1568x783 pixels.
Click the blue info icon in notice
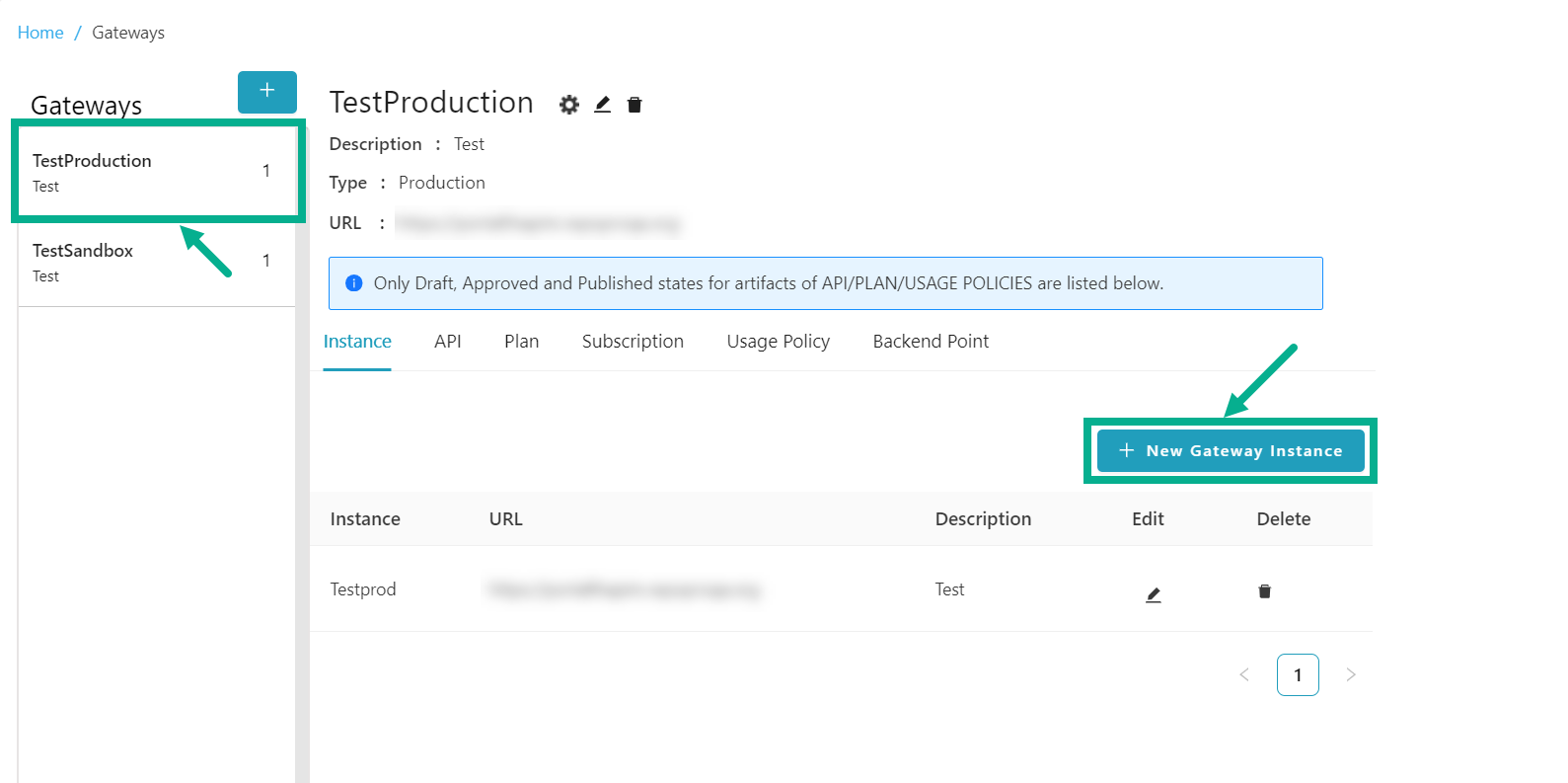353,283
